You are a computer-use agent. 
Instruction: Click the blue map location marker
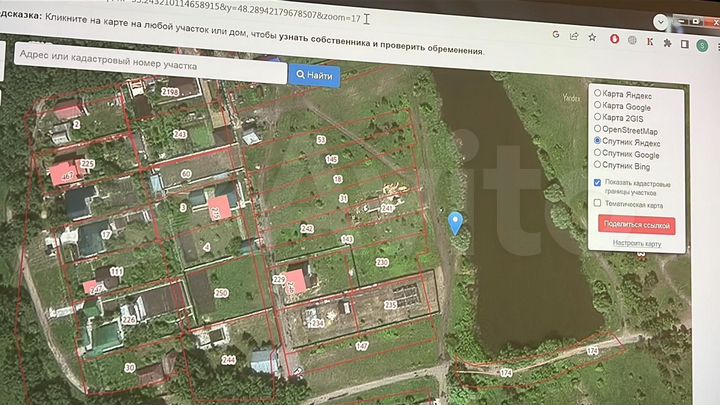click(x=456, y=222)
